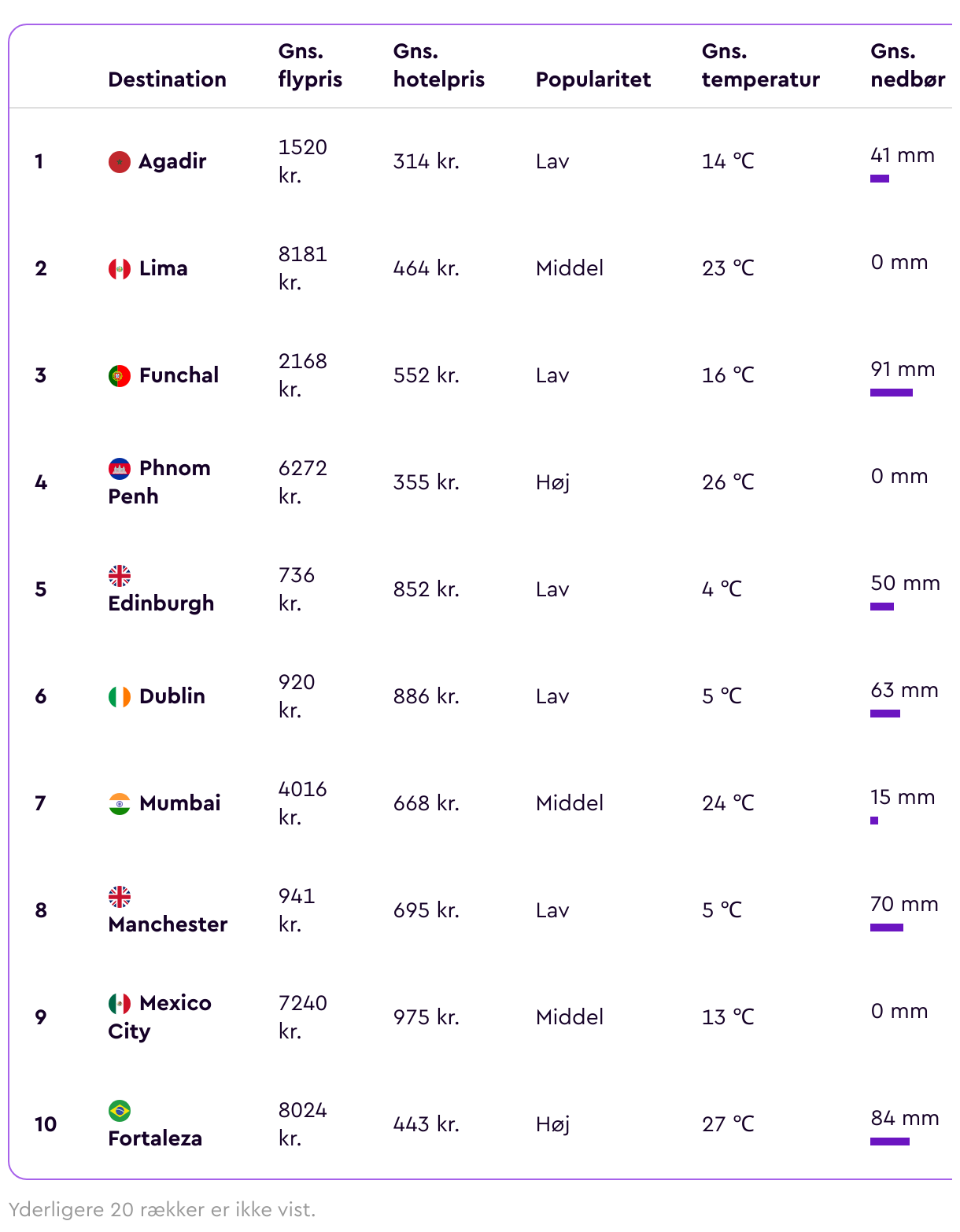Open the Fortaleza destination name
This screenshot has height=1232, width=960.
(x=155, y=1138)
